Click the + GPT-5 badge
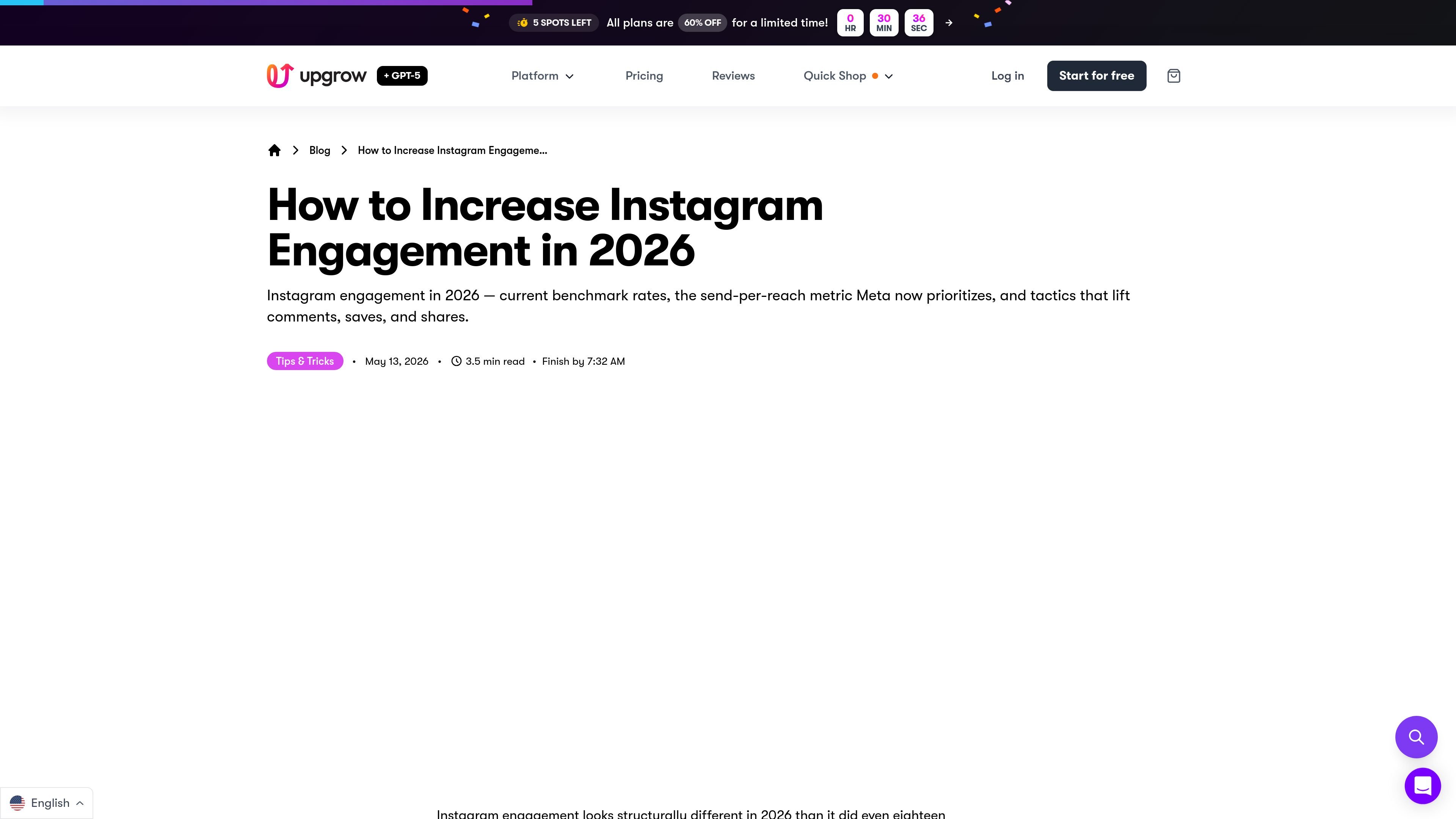The height and width of the screenshot is (819, 1456). coord(402,76)
